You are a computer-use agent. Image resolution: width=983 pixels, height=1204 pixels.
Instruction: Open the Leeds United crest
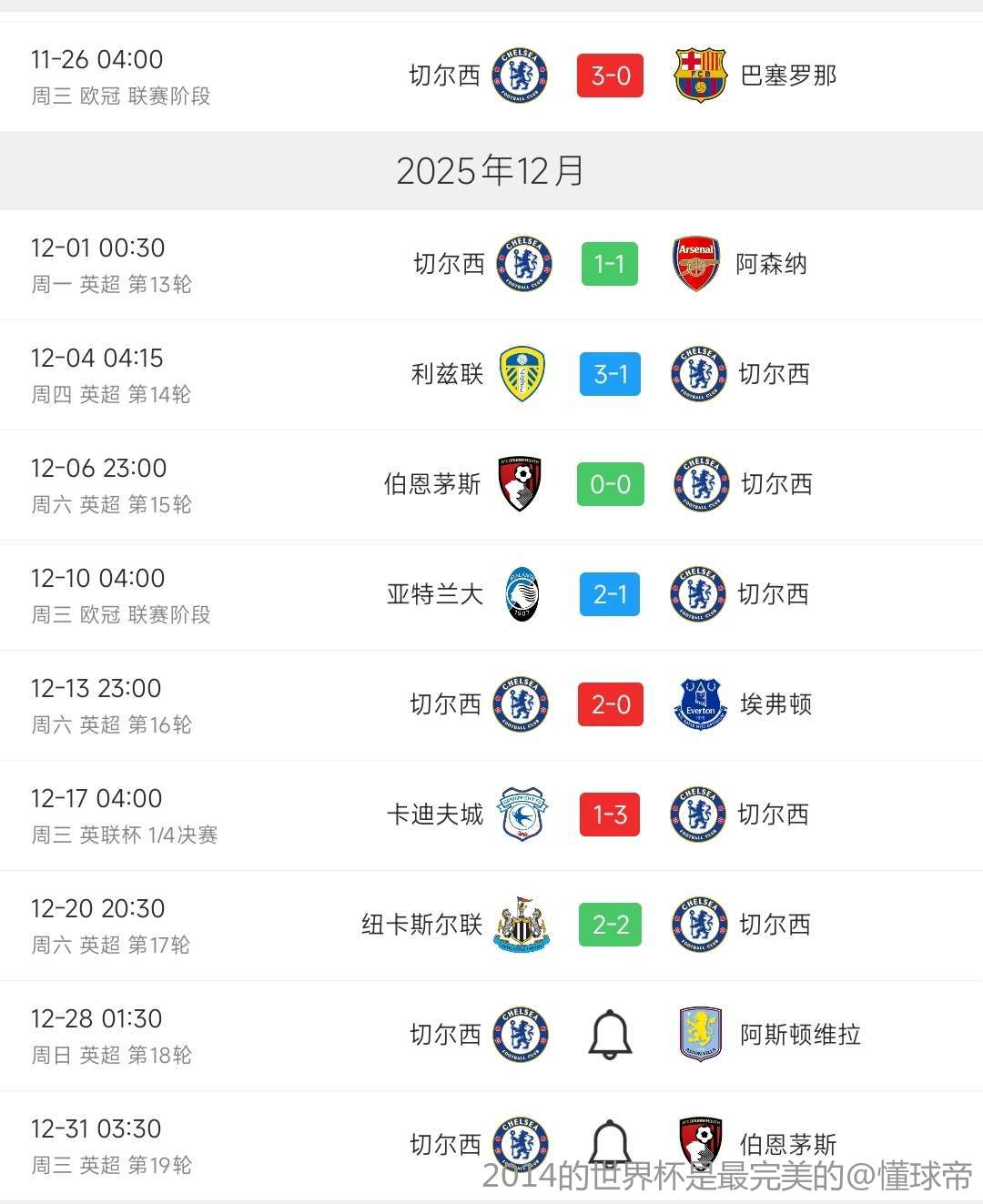coord(522,374)
